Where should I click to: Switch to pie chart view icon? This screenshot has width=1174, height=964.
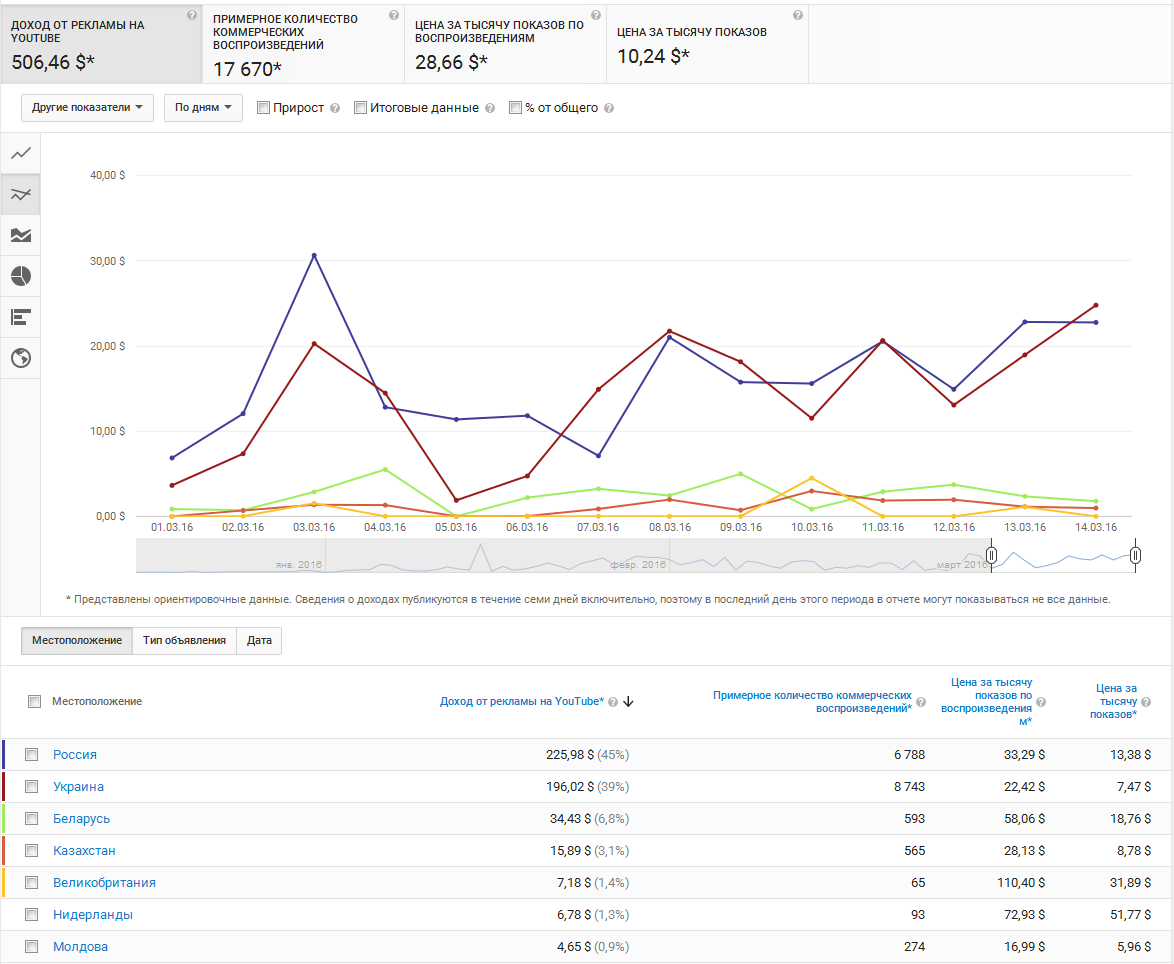pyautogui.click(x=21, y=276)
